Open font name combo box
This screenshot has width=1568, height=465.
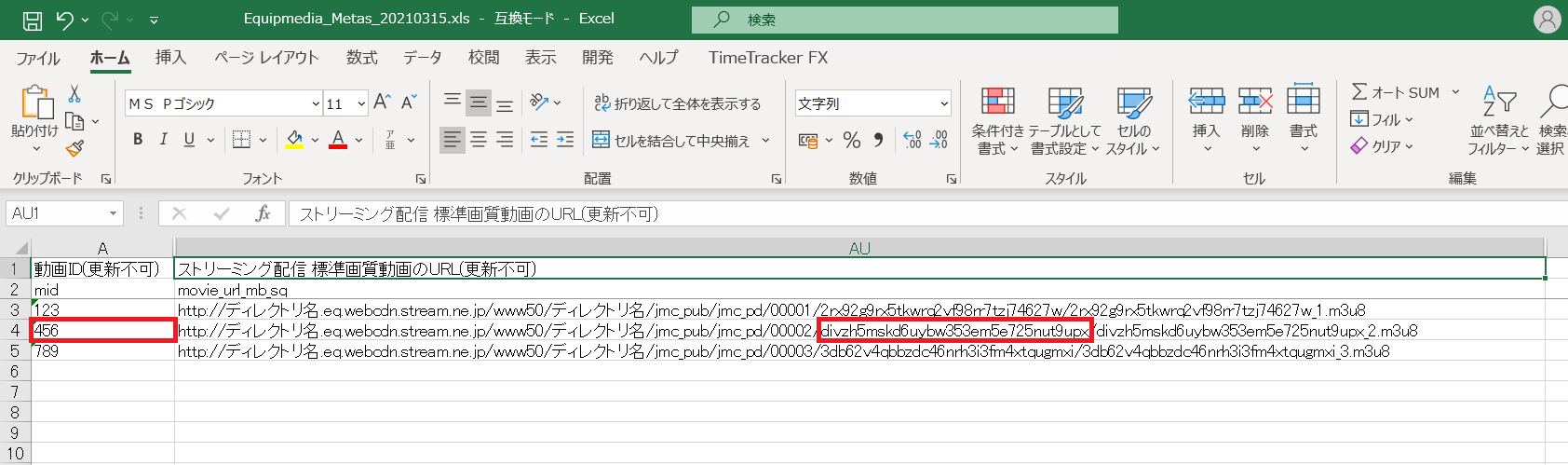click(223, 103)
